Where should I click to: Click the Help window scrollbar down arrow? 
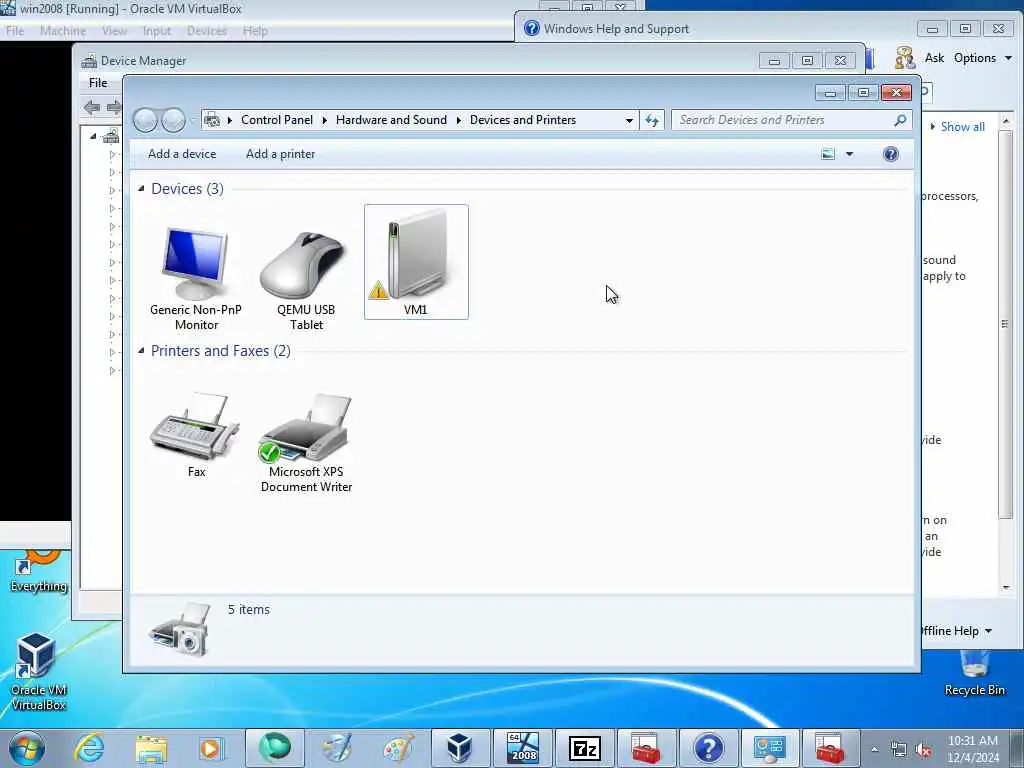[x=1006, y=587]
